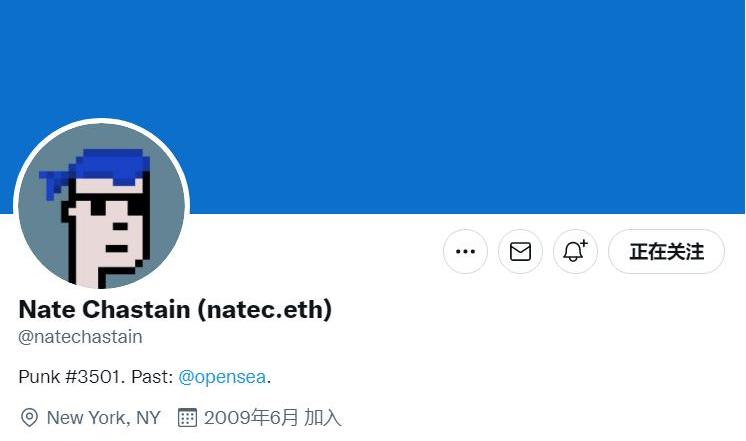The image size is (746, 441).
Task: Select the Nate Chastain display name
Action: tap(104, 309)
